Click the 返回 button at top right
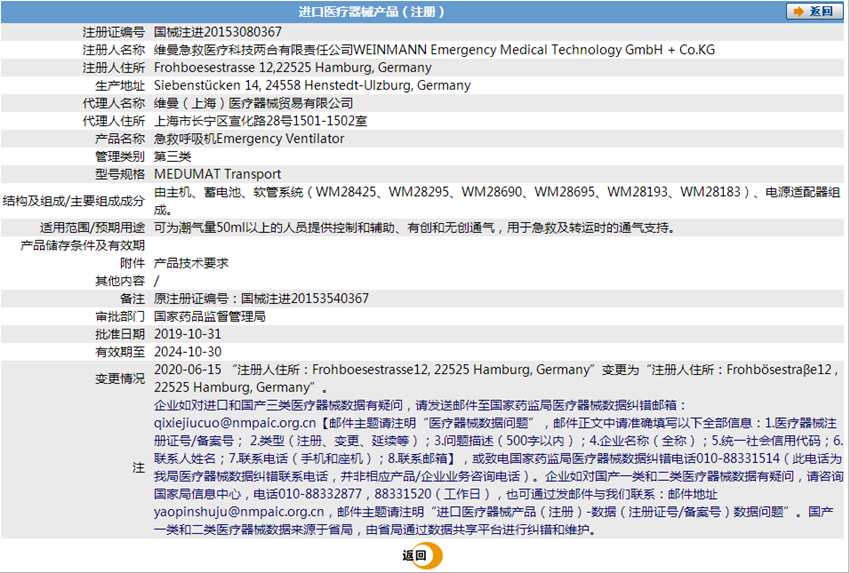This screenshot has width=850, height=573. (814, 11)
